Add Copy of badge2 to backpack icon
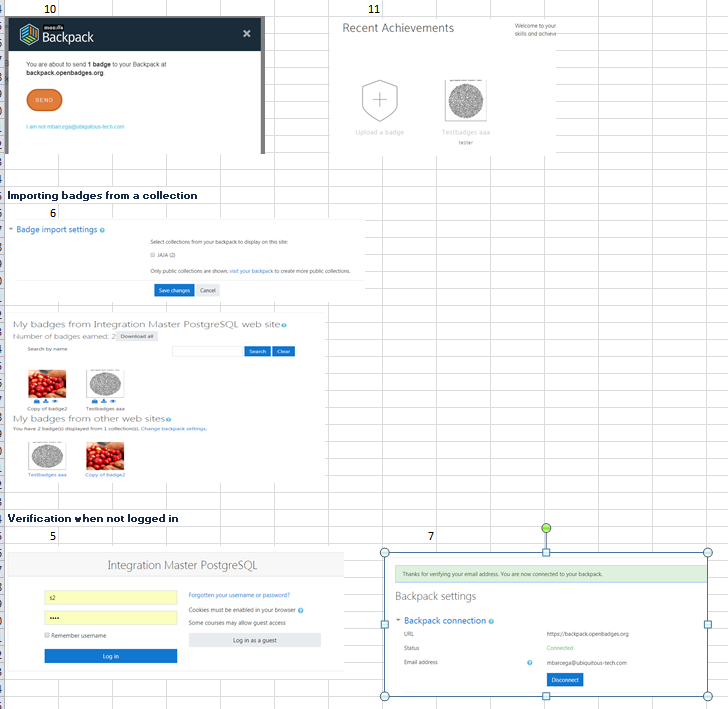The width and height of the screenshot is (728, 709). click(x=37, y=401)
